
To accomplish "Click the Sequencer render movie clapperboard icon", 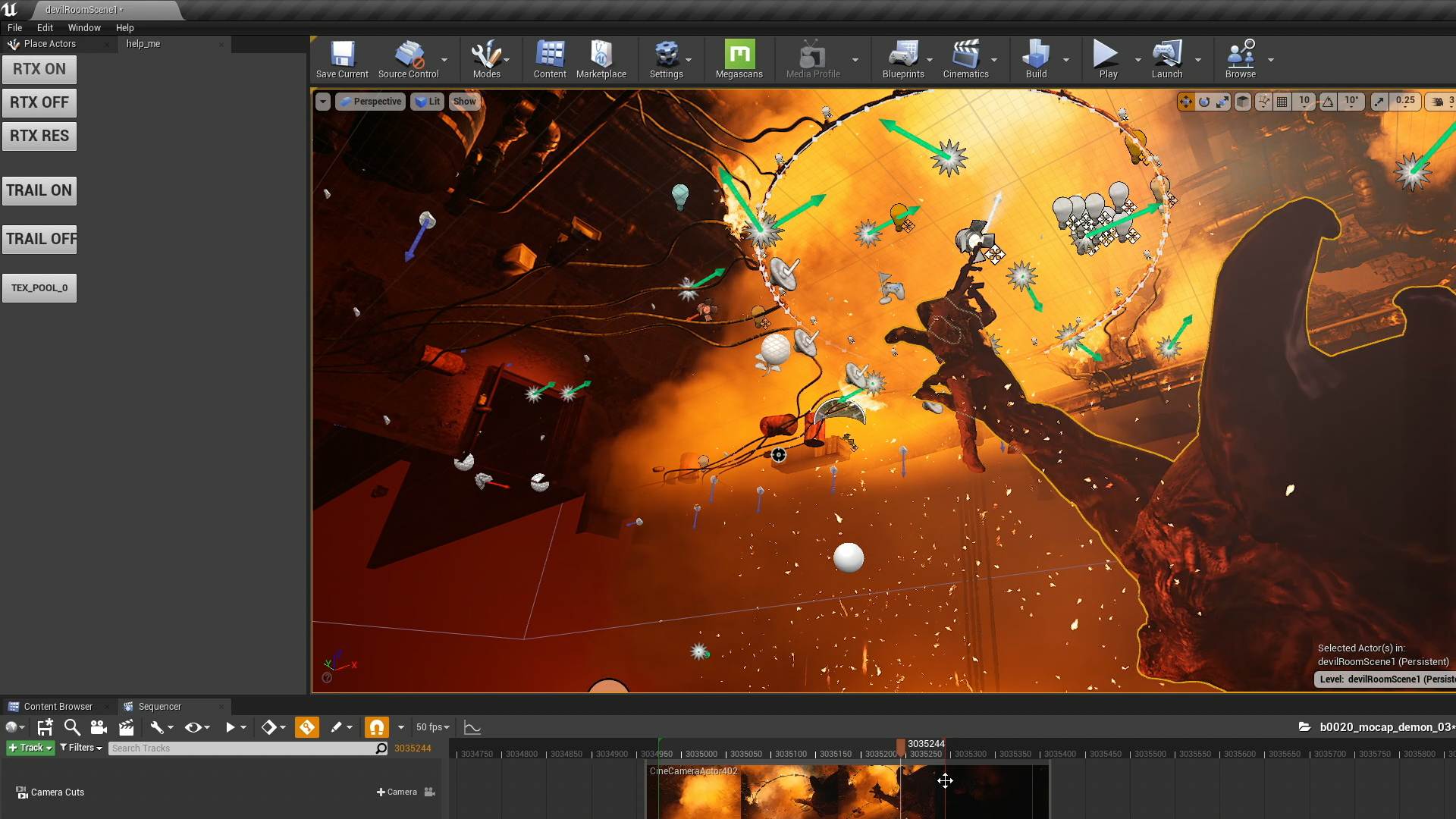I will [126, 727].
